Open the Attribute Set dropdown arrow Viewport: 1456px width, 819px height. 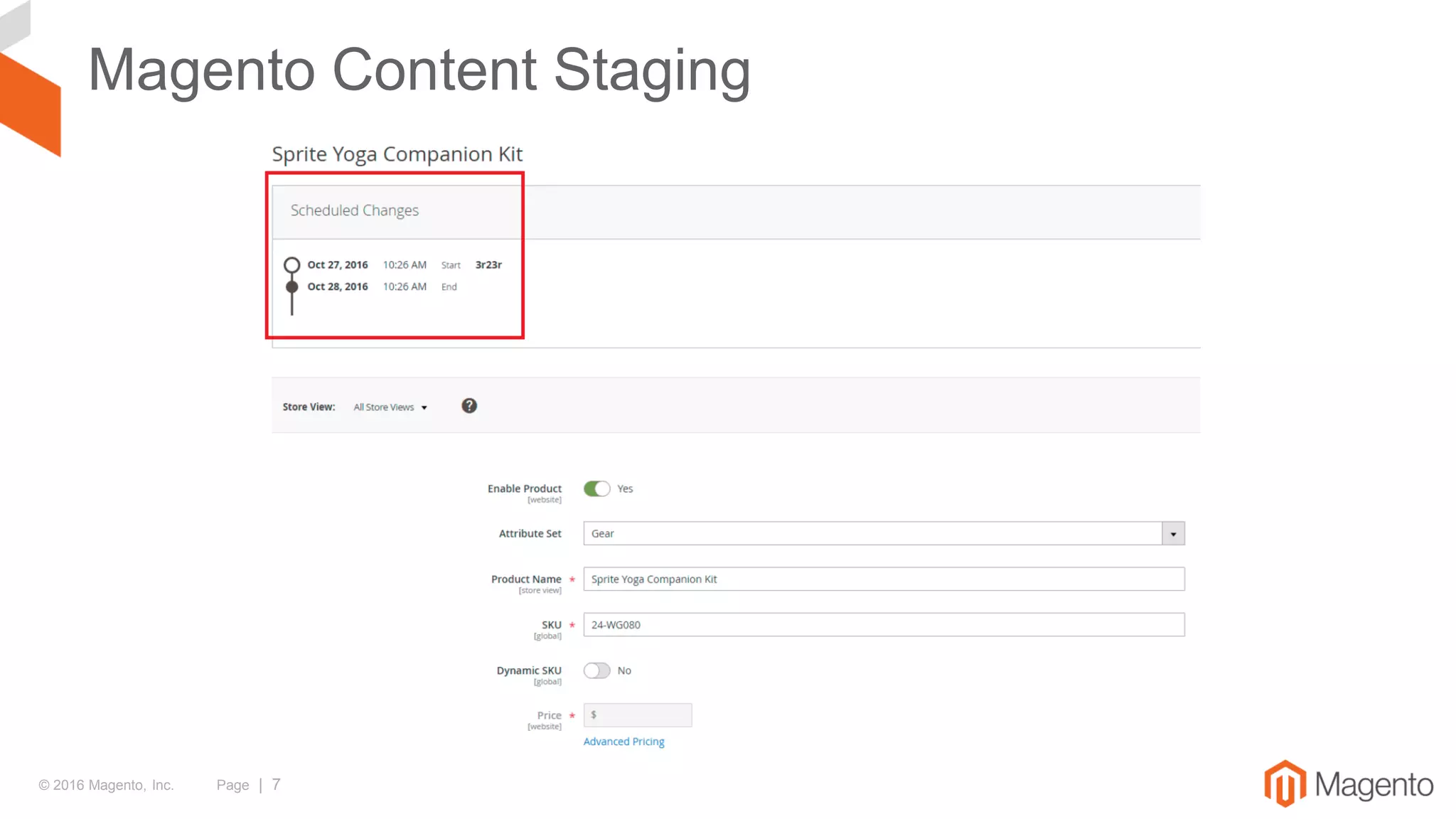tap(1173, 533)
